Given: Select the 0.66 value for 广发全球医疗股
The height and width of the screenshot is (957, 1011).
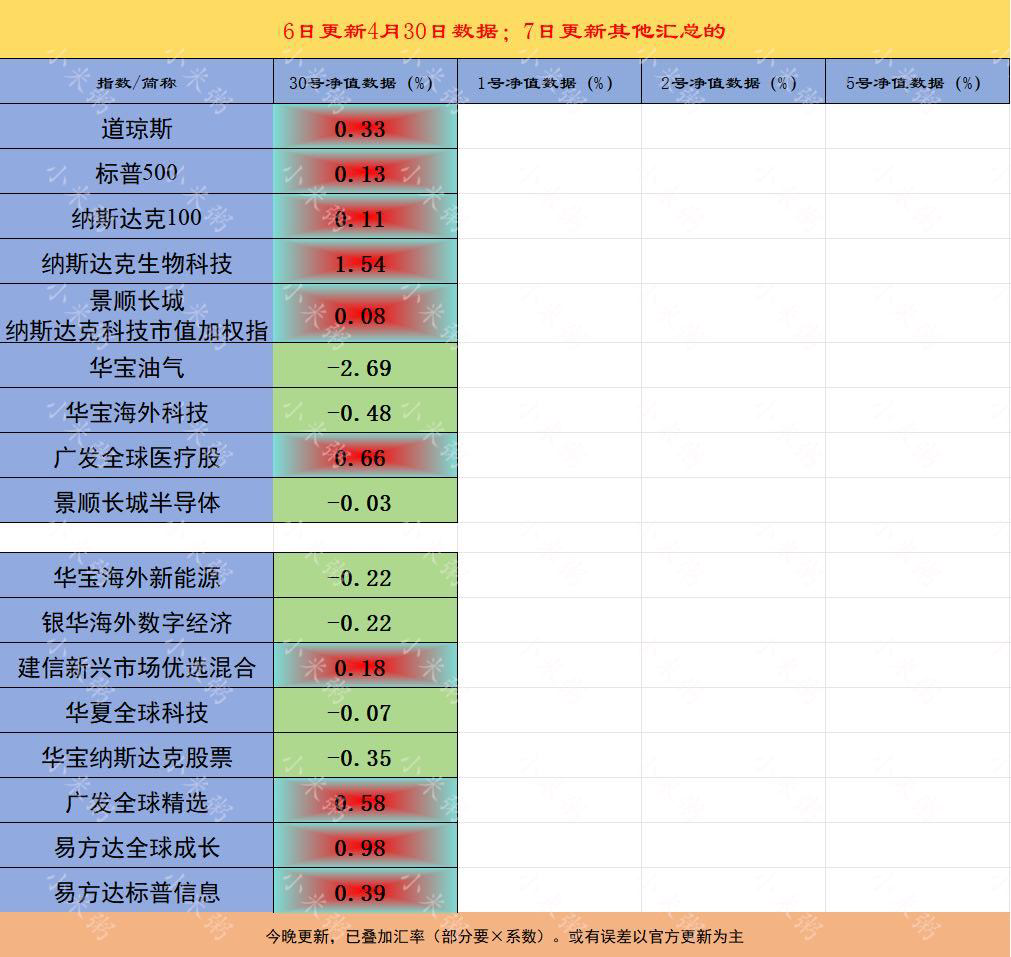Looking at the screenshot, I should pyautogui.click(x=366, y=457).
